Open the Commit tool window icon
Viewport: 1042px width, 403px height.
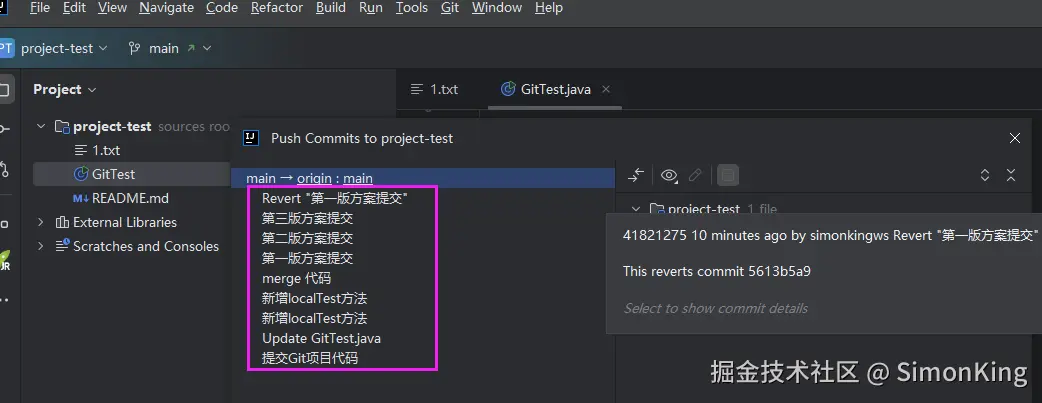(5, 129)
